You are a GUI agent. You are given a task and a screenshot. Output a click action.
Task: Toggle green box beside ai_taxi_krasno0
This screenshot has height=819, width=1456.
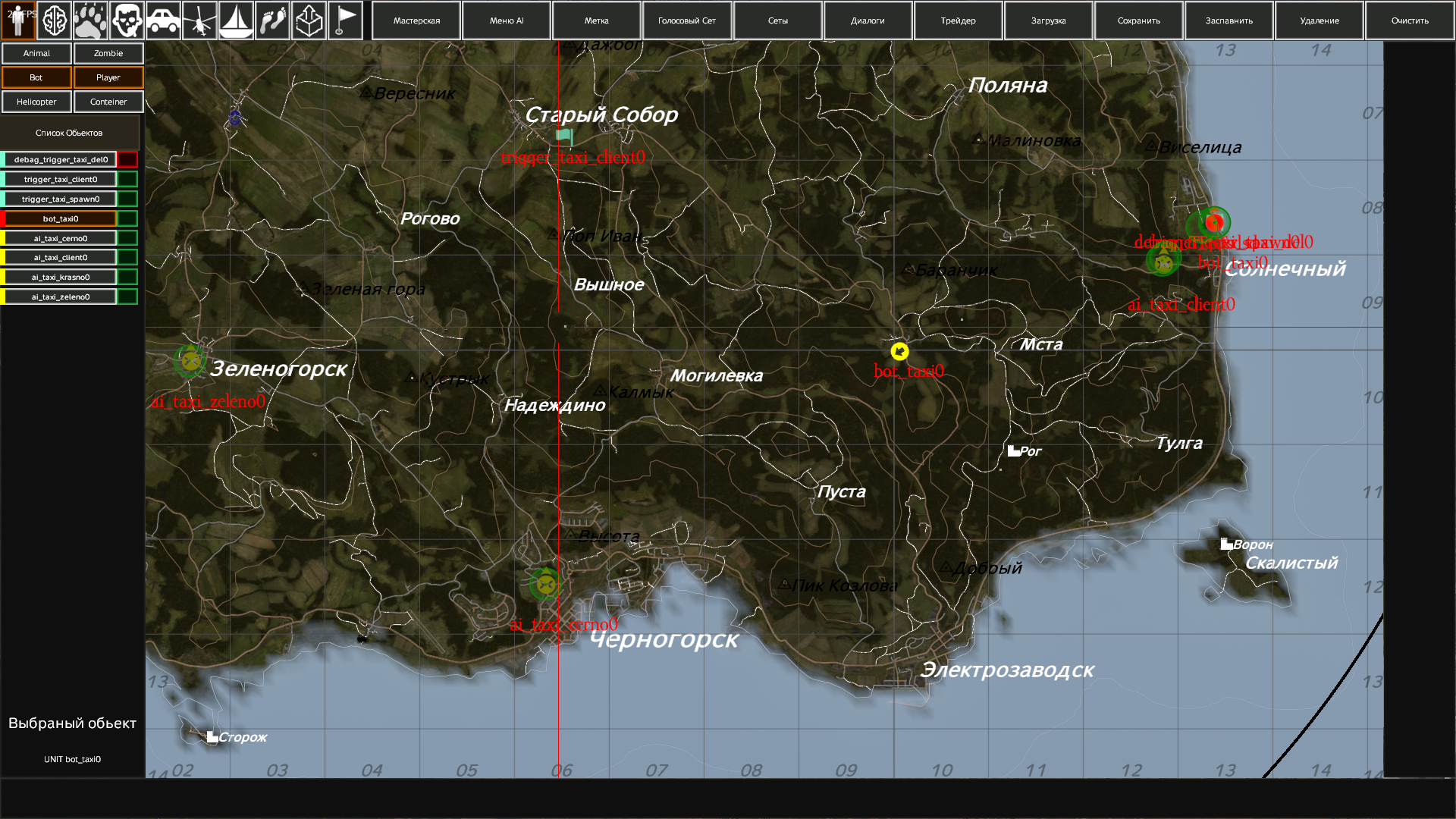(x=127, y=277)
